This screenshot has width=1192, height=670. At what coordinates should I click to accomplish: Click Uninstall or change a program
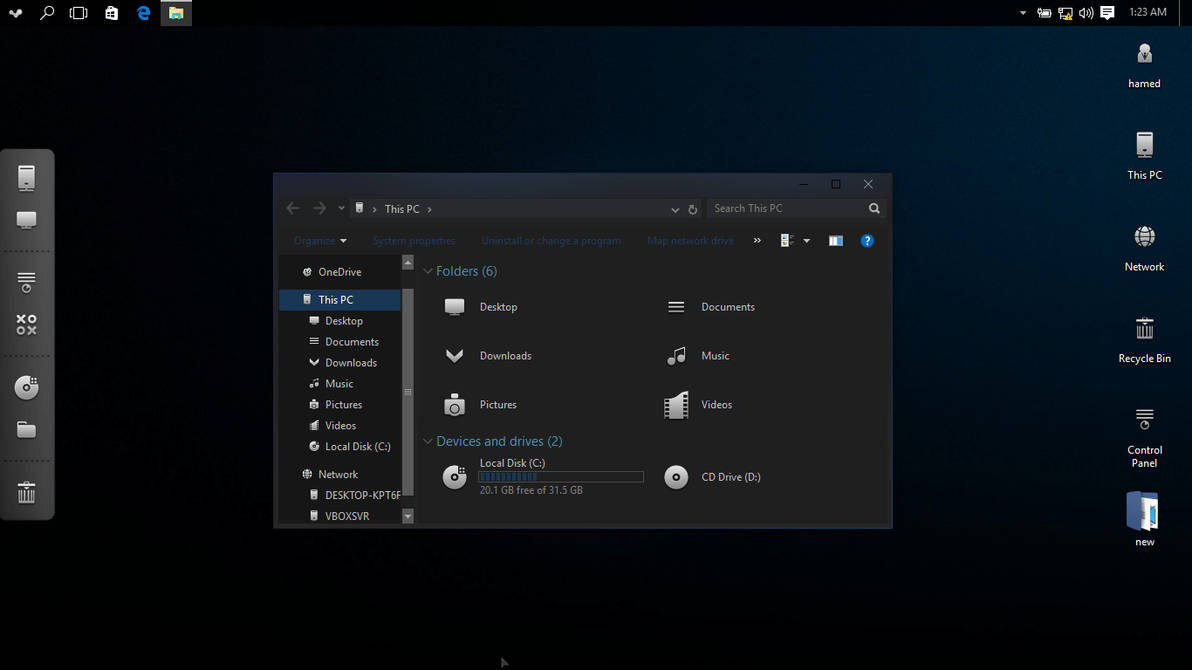(551, 240)
